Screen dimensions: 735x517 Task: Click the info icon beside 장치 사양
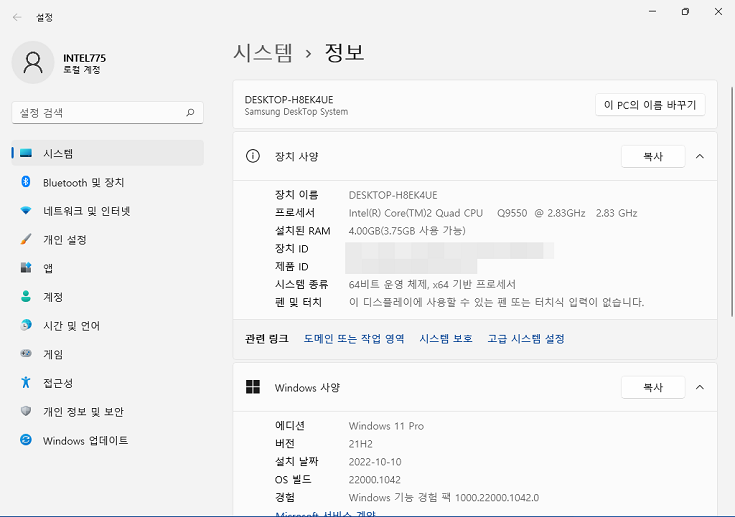point(253,156)
